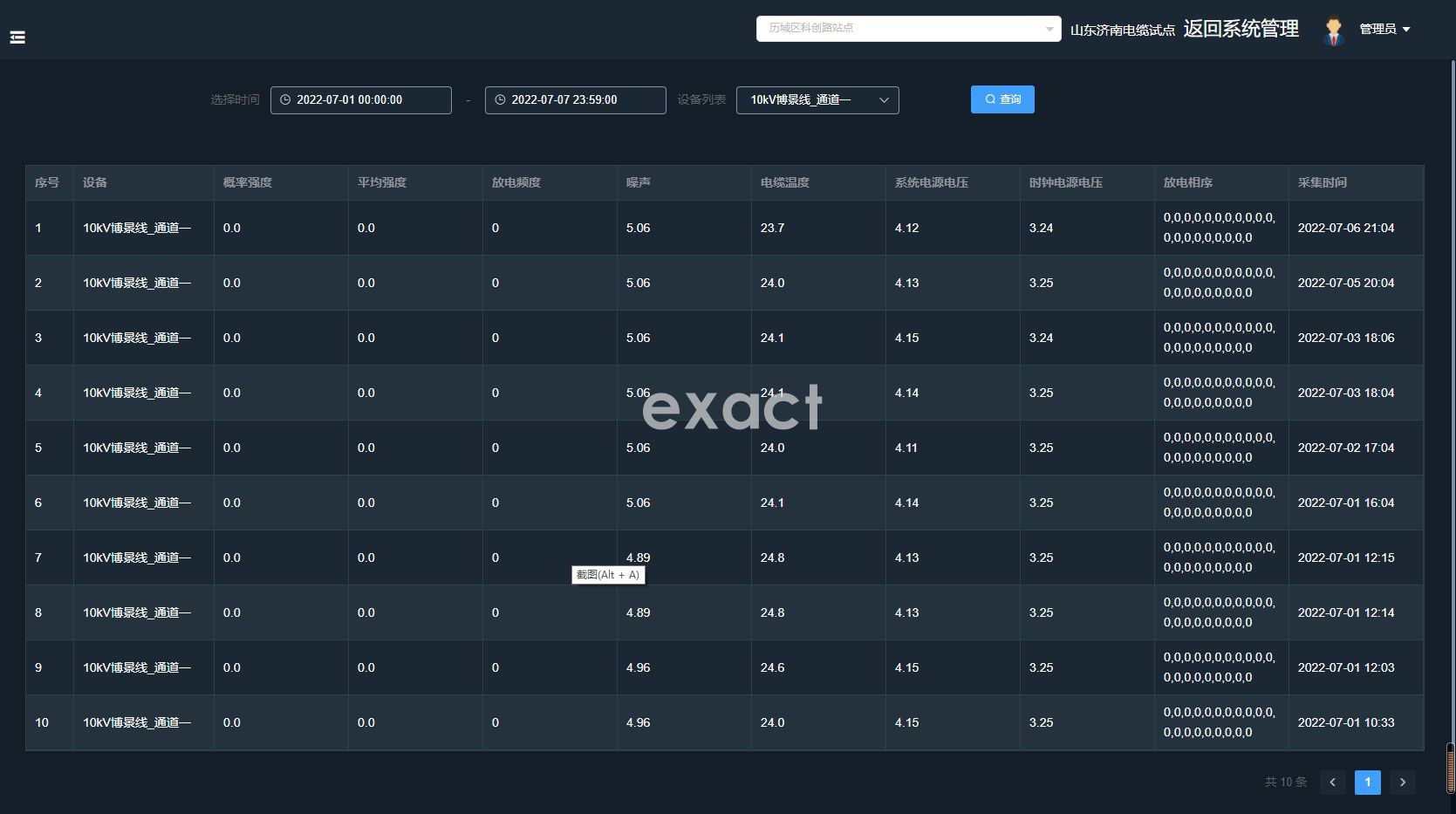The width and height of the screenshot is (1456, 814).
Task: Expand the 设备列表 10kV博景线 dropdown
Action: click(x=817, y=100)
